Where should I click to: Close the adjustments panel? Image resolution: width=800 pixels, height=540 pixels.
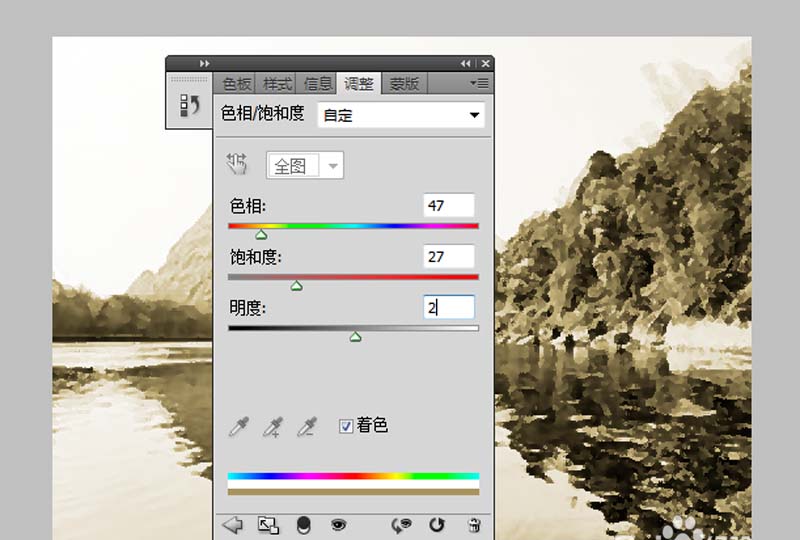coord(485,63)
